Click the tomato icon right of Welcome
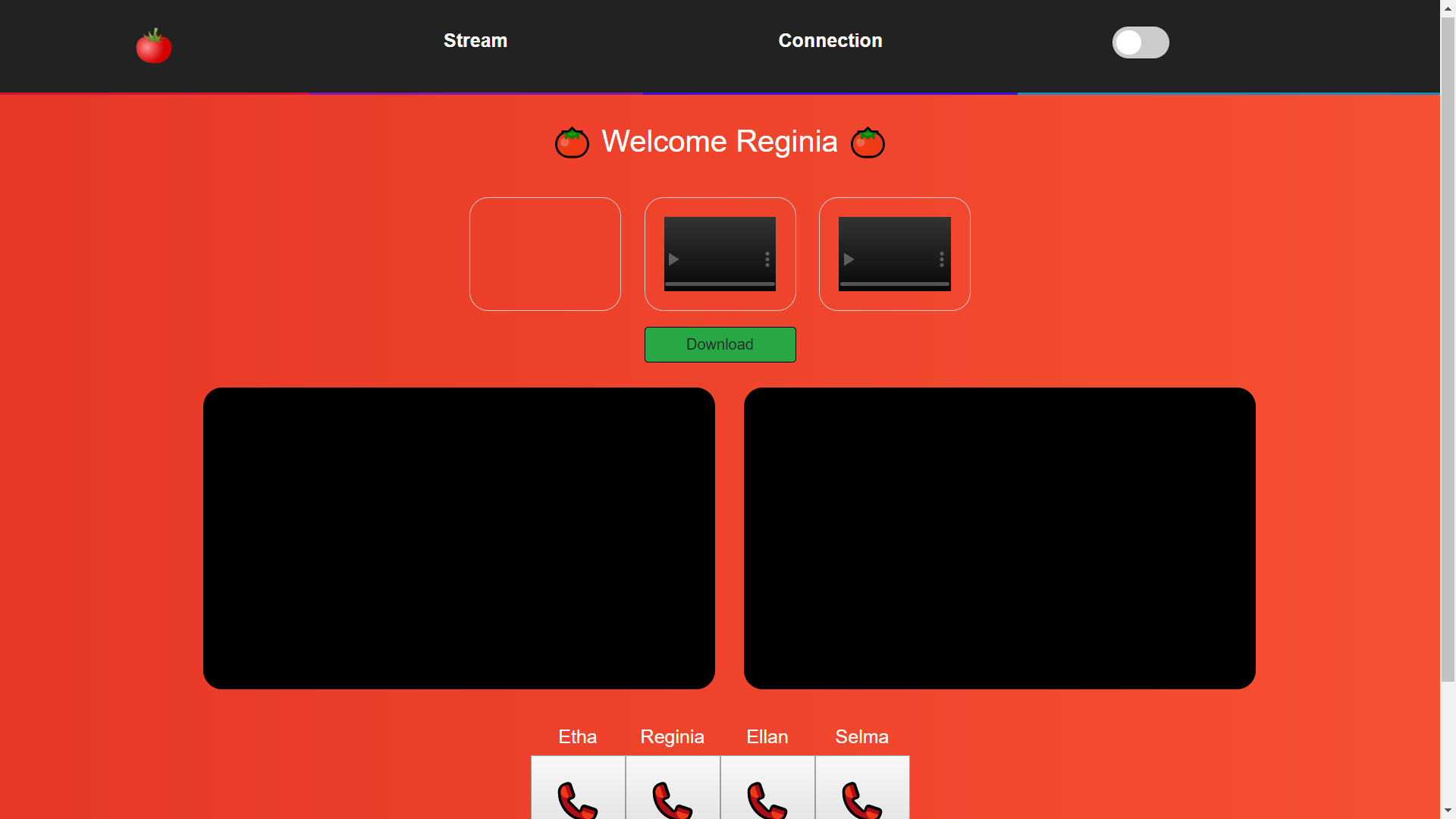 click(868, 143)
